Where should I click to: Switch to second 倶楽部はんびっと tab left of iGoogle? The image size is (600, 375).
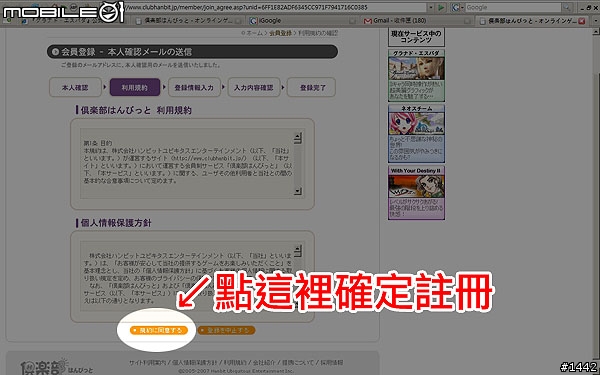point(188,21)
